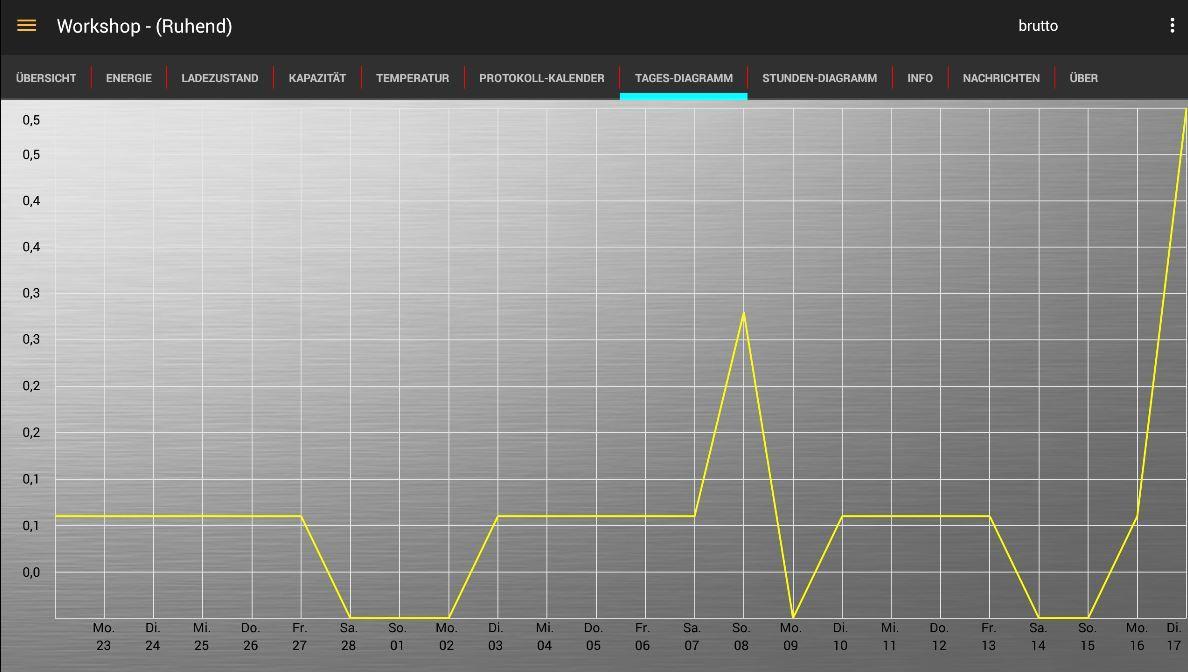Open the three-dot overflow menu
1188x672 pixels.
[x=1171, y=26]
